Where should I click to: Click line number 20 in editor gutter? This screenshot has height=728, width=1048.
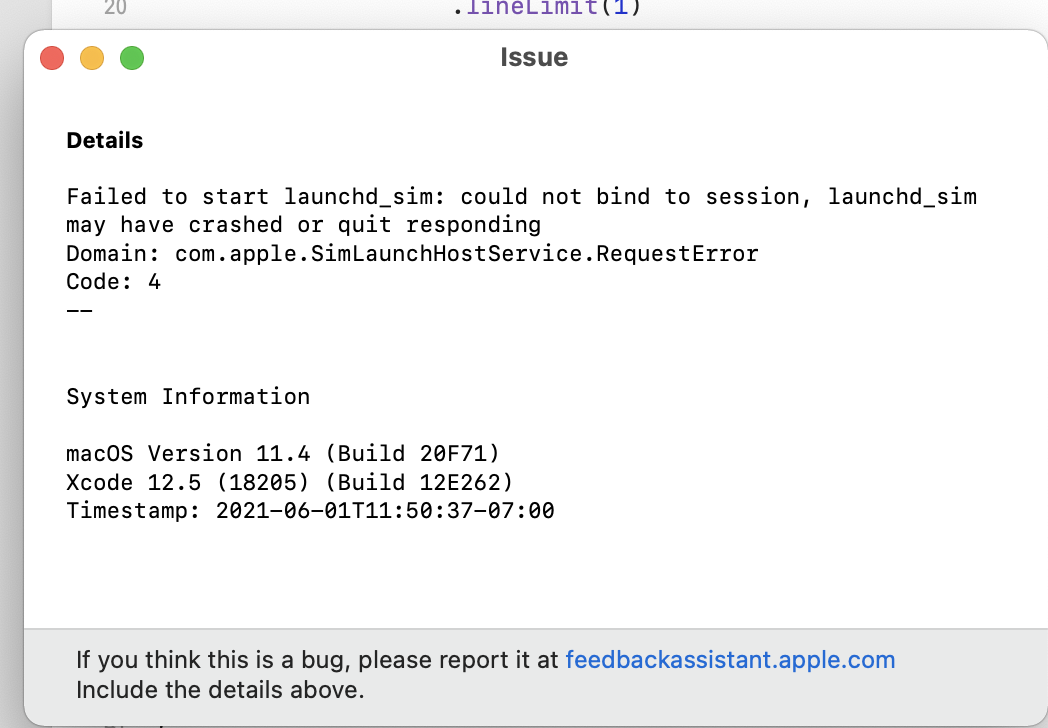pos(115,7)
